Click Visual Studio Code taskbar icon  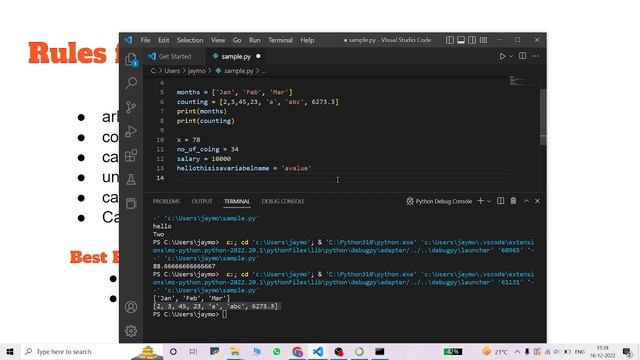pos(318,351)
